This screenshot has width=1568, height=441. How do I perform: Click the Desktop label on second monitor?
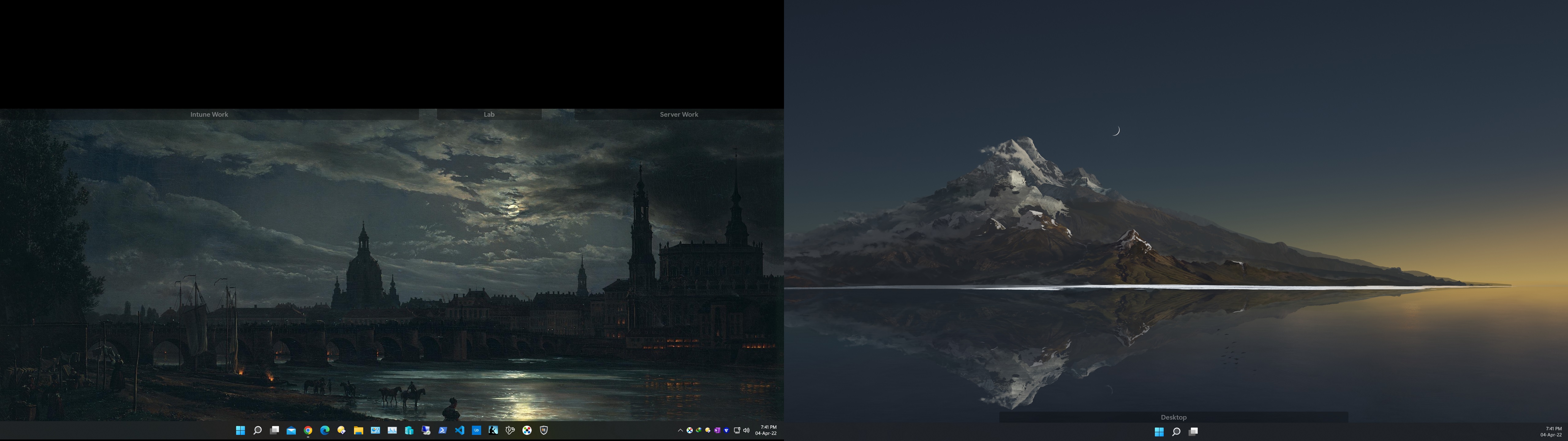coord(1173,417)
